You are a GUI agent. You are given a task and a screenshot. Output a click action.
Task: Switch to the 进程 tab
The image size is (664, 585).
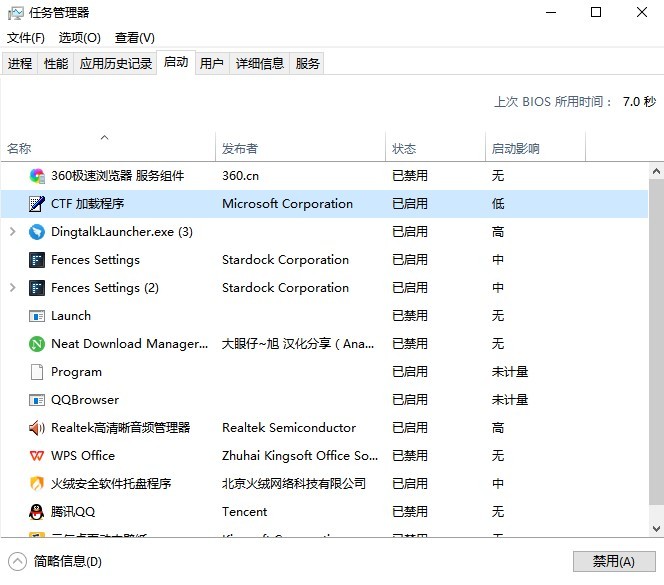pos(19,64)
